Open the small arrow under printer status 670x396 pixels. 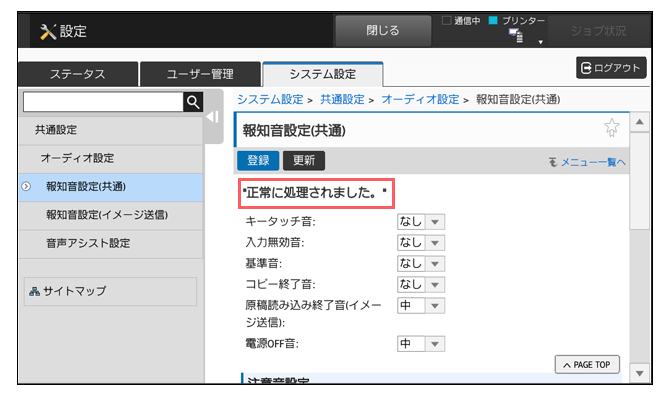click(541, 42)
